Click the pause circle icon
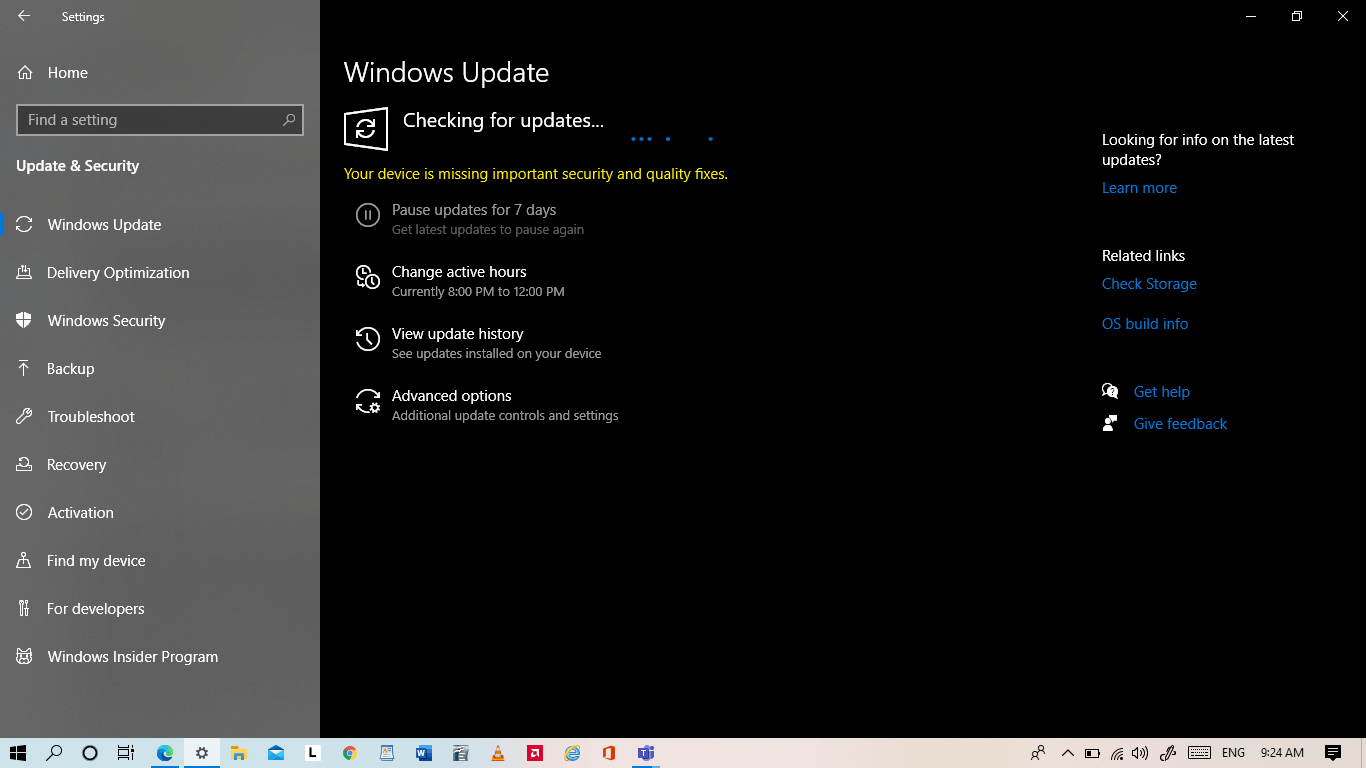This screenshot has height=768, width=1366. coord(368,215)
